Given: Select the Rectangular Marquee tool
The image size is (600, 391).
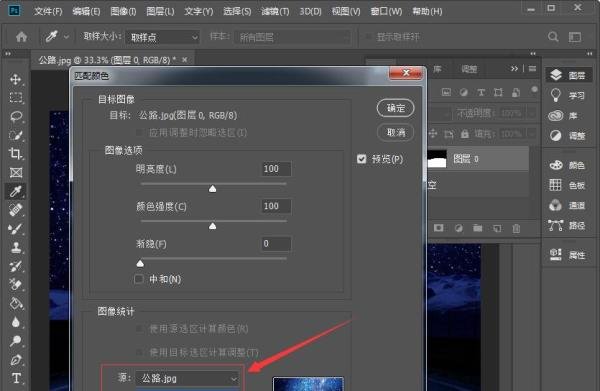Looking at the screenshot, I should pyautogui.click(x=16, y=98).
